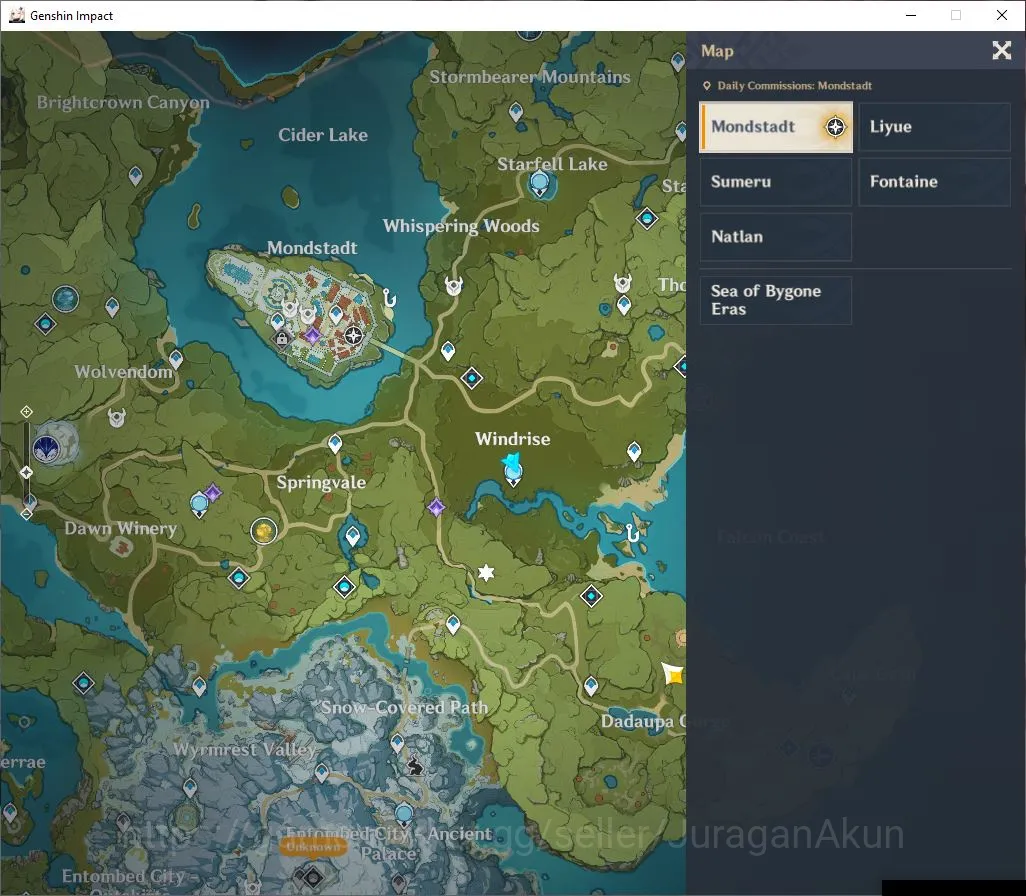Click the map zoom-in plus button
The image size is (1026, 896).
[26, 412]
